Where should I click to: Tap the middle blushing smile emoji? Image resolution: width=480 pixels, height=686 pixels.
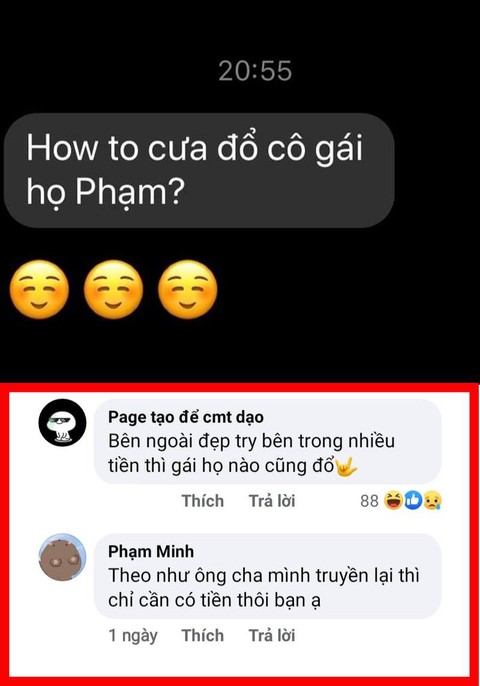pyautogui.click(x=113, y=290)
